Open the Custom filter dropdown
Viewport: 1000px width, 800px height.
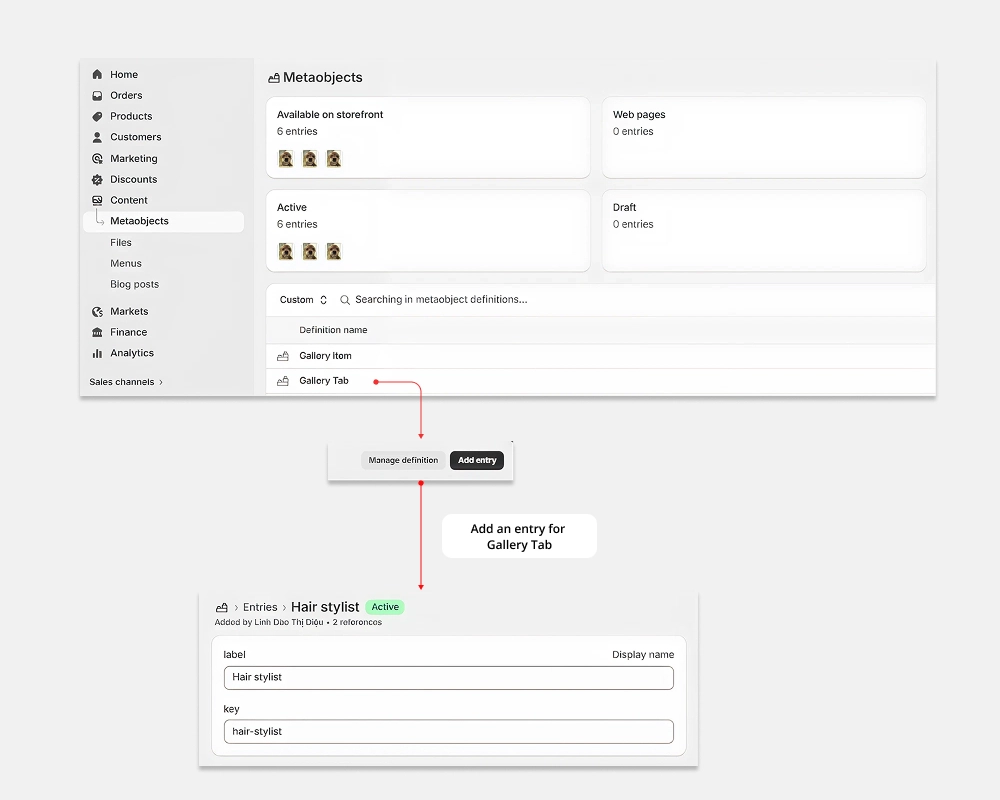303,300
